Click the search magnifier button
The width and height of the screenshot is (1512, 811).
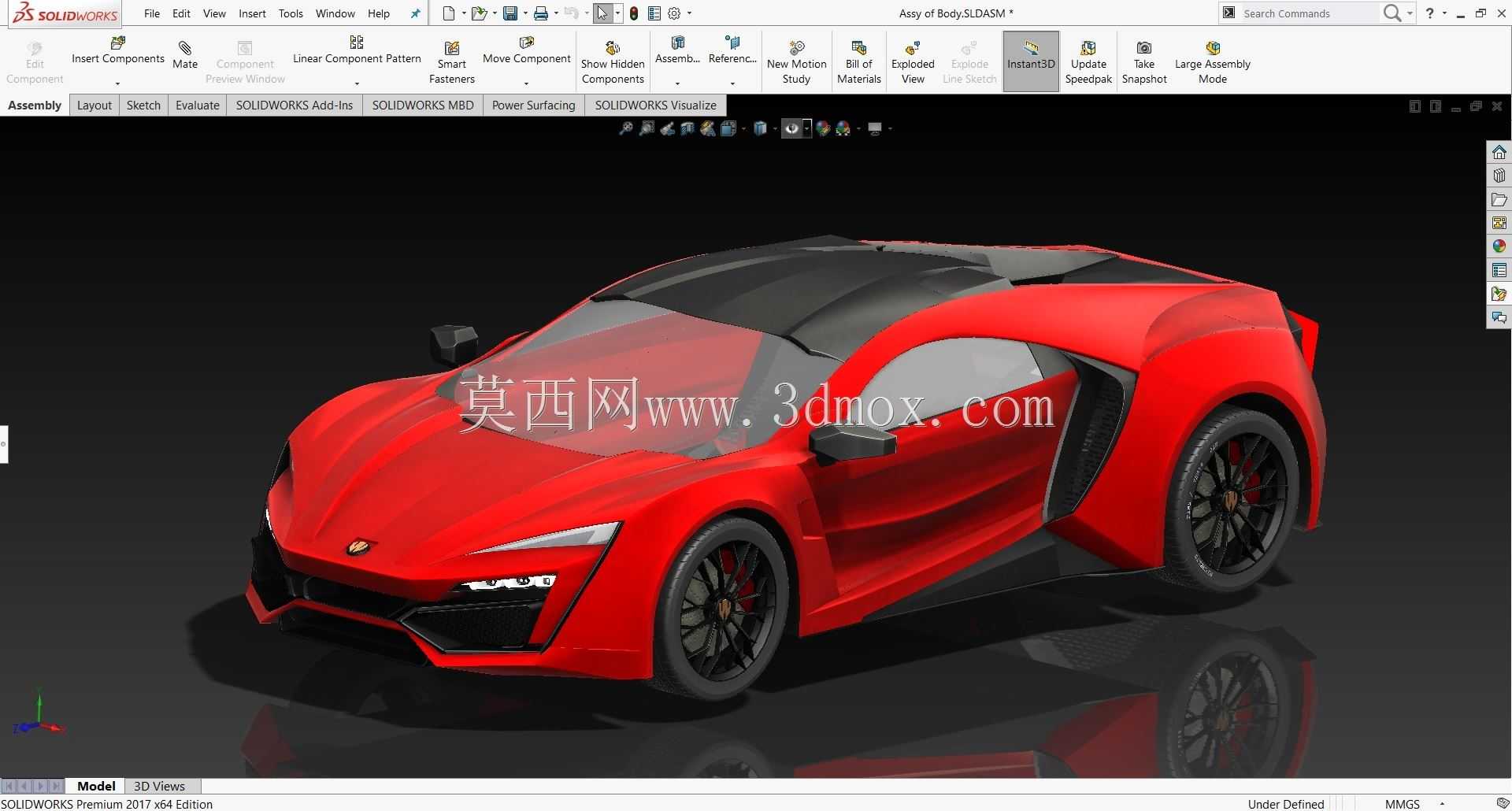tap(1392, 13)
